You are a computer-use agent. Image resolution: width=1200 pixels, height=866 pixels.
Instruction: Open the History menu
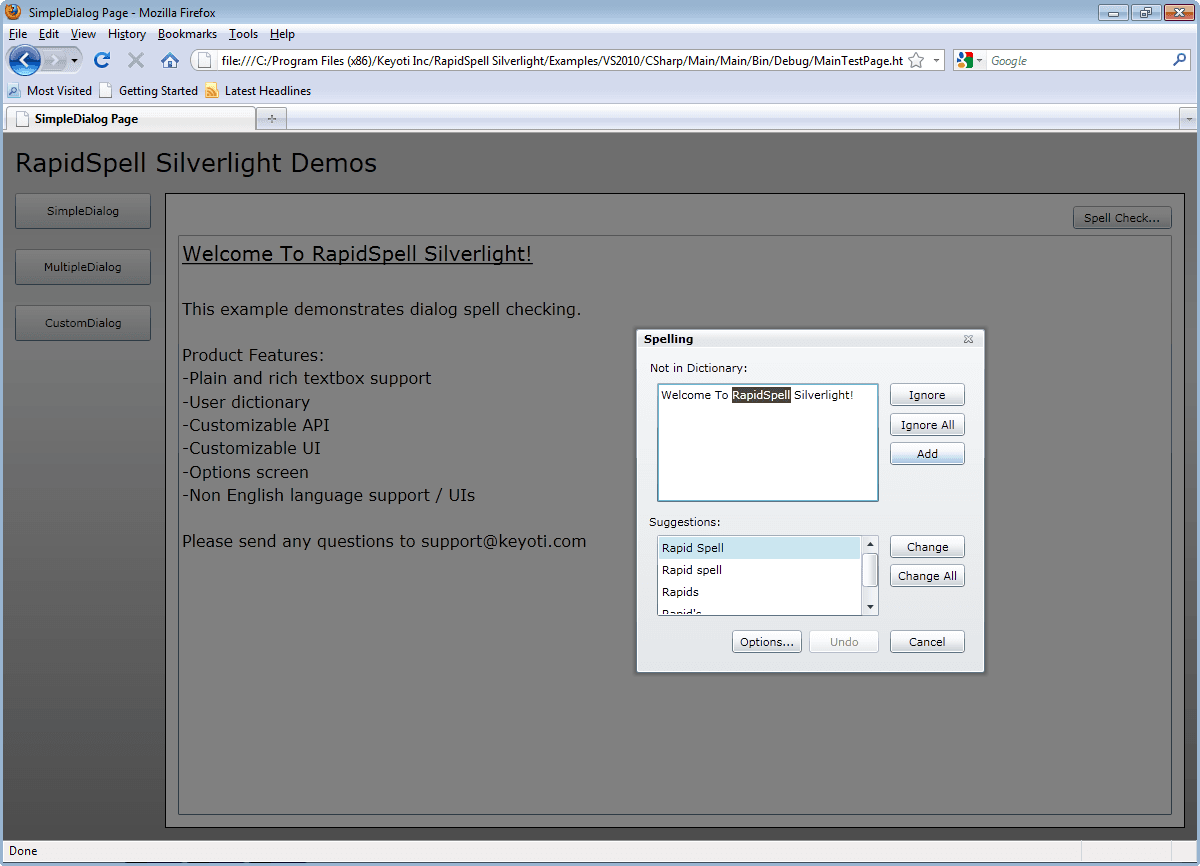[127, 34]
